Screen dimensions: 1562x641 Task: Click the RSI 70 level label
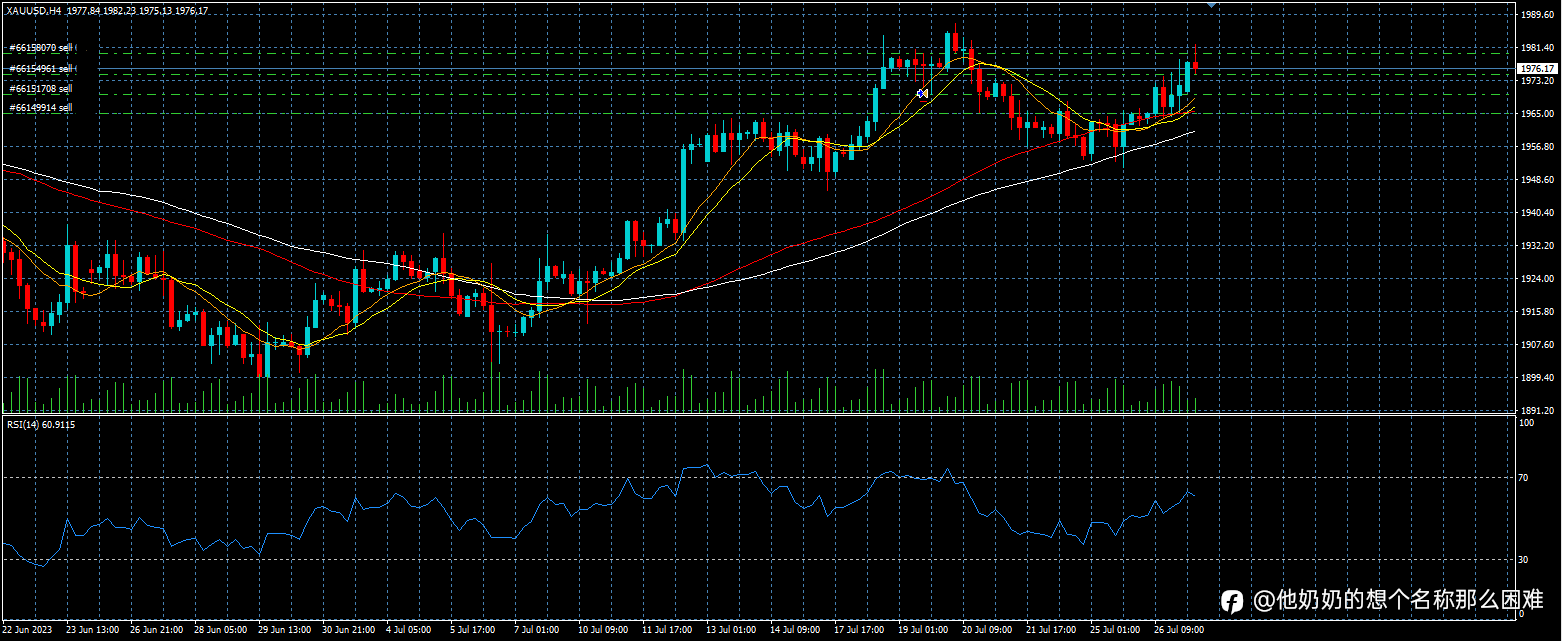[x=1525, y=478]
